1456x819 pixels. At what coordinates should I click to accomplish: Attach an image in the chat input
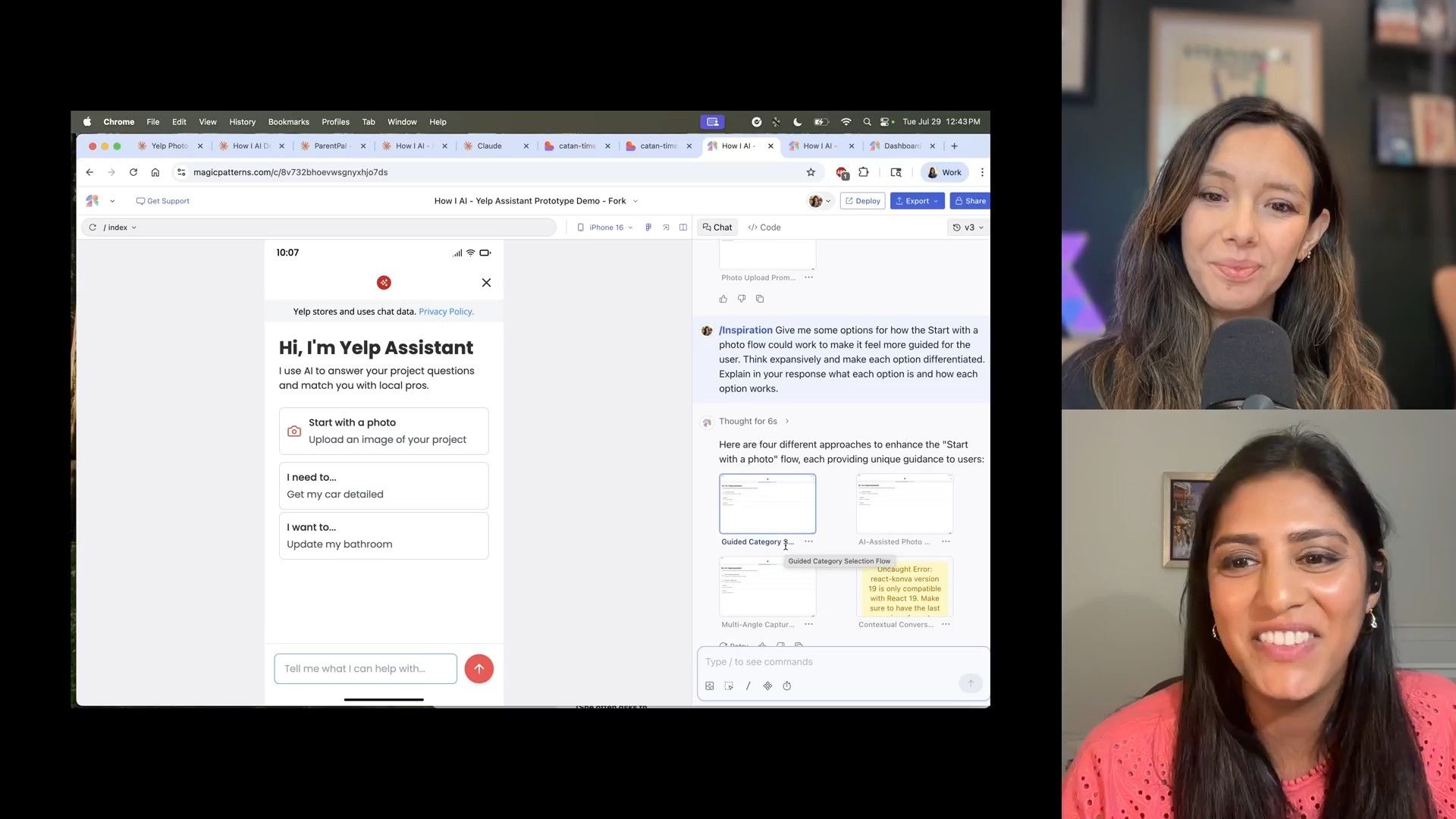tap(710, 686)
